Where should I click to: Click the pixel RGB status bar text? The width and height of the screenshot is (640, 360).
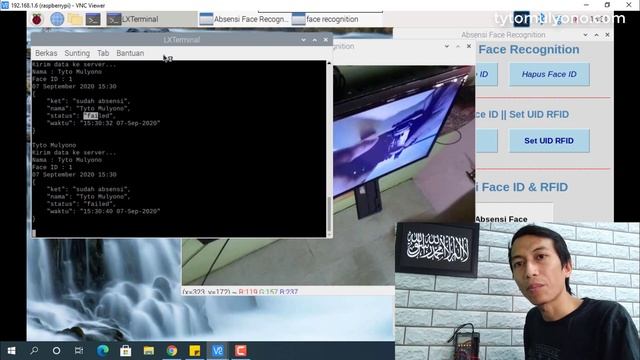240,291
